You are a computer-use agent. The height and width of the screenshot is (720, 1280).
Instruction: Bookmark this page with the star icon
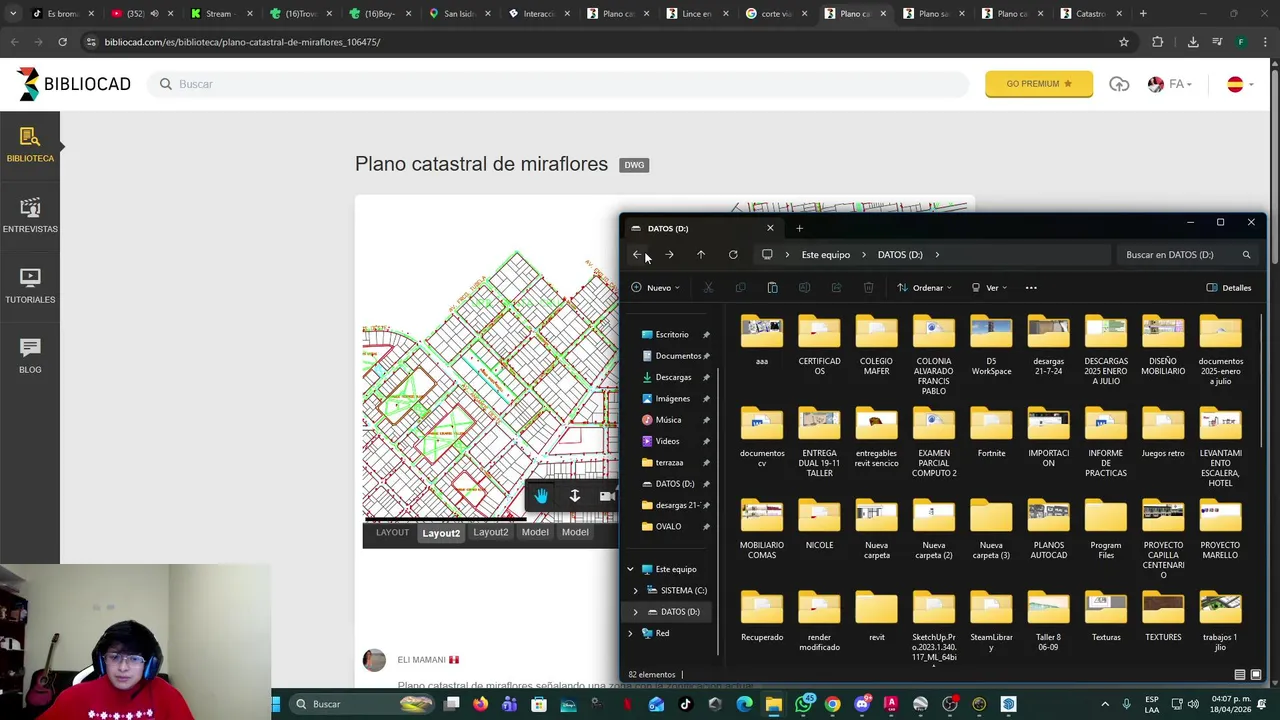[1124, 42]
